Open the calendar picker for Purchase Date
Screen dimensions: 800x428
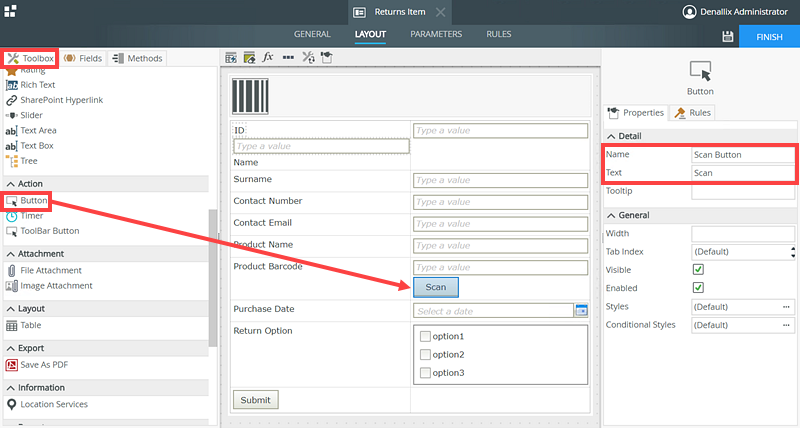pyautogui.click(x=580, y=311)
